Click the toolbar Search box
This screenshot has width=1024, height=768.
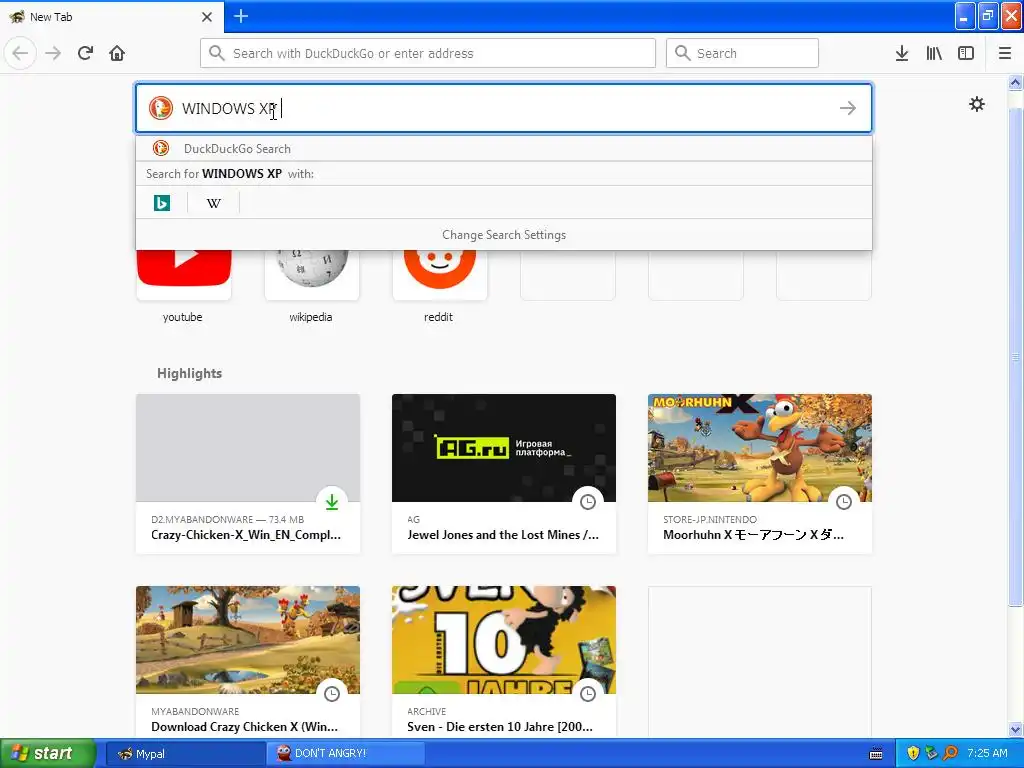point(742,53)
